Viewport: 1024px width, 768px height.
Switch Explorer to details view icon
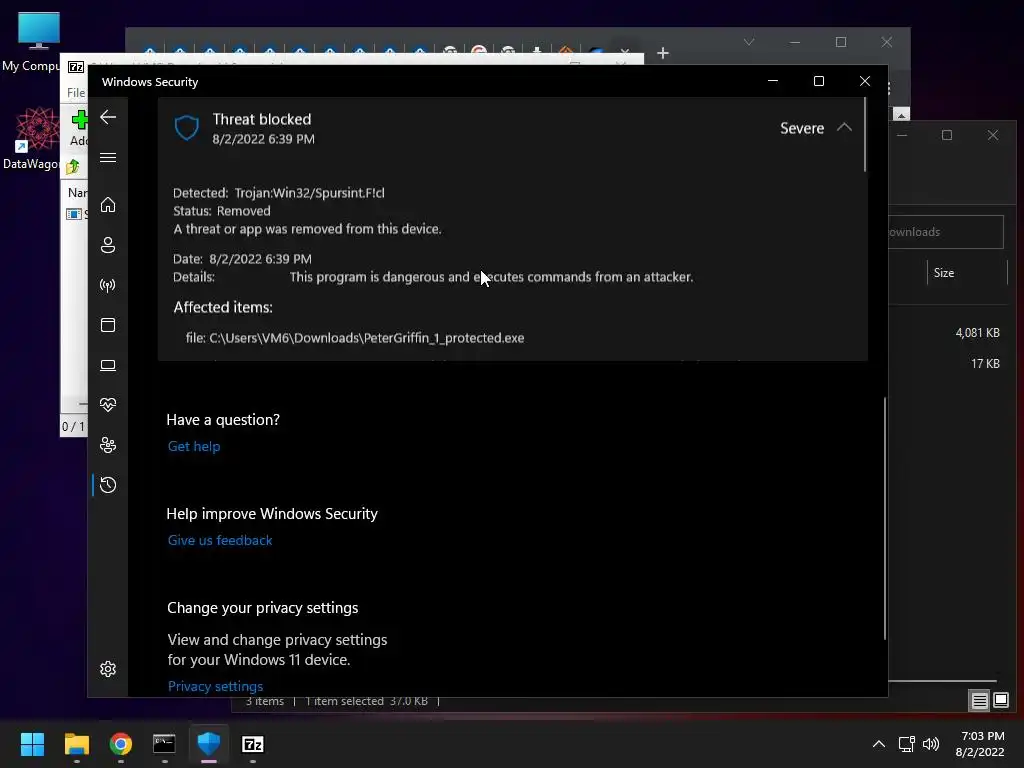click(x=980, y=701)
